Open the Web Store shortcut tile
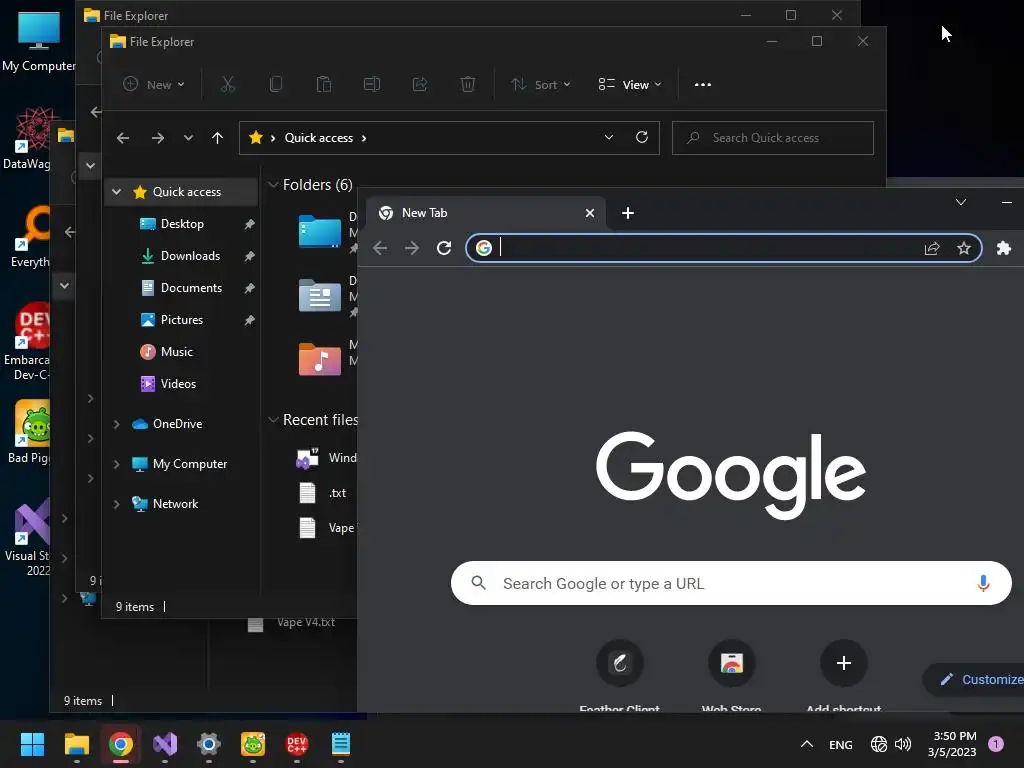The width and height of the screenshot is (1024, 768). [731, 664]
